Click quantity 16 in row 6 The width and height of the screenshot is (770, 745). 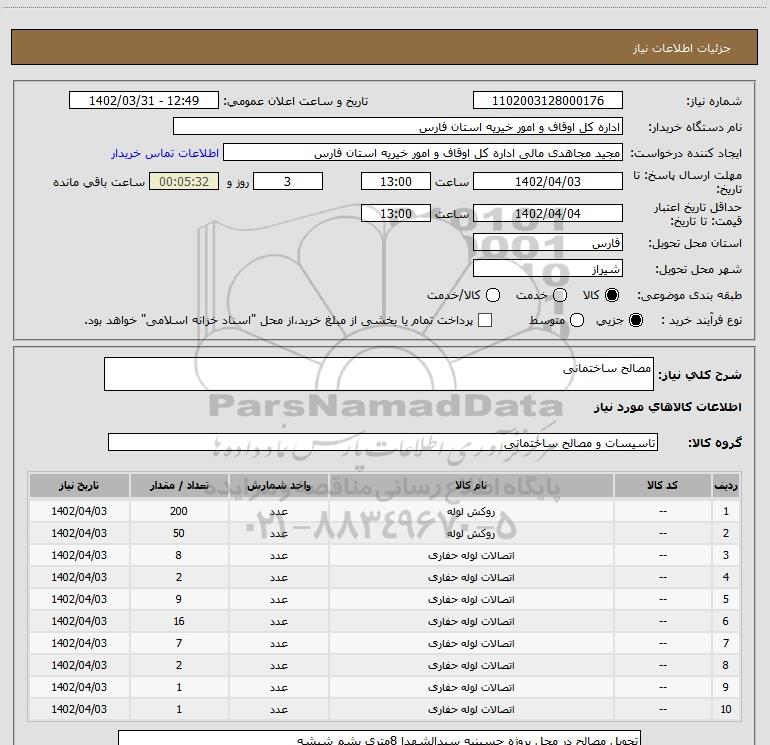(x=179, y=621)
